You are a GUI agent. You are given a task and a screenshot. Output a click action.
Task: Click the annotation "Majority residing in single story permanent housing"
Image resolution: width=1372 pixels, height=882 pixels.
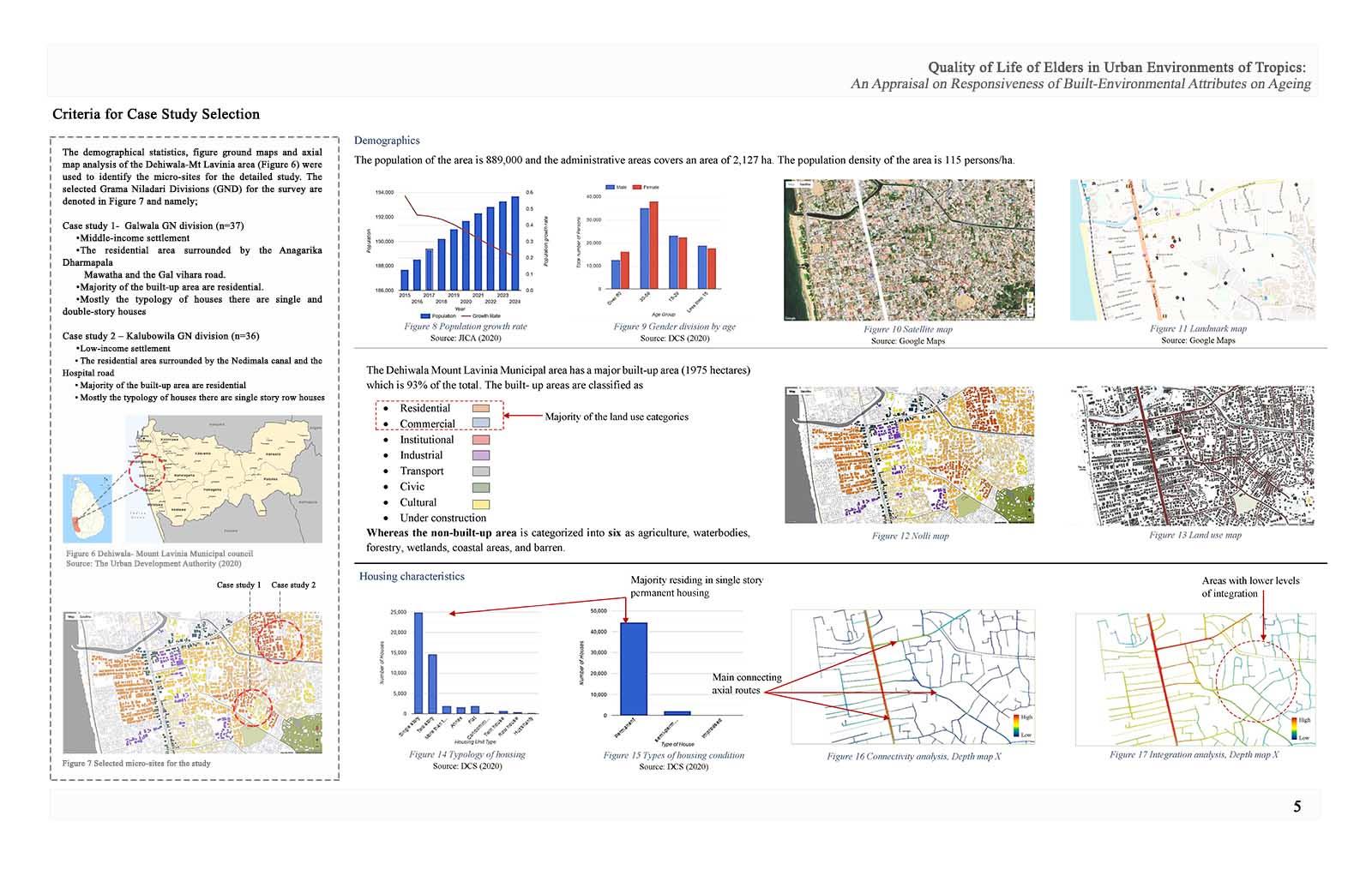click(x=696, y=586)
